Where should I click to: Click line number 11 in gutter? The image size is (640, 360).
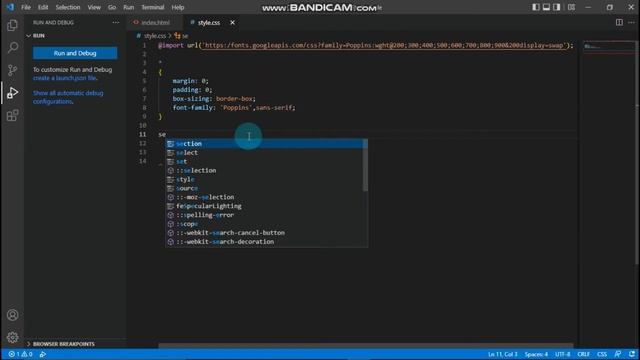(142, 134)
